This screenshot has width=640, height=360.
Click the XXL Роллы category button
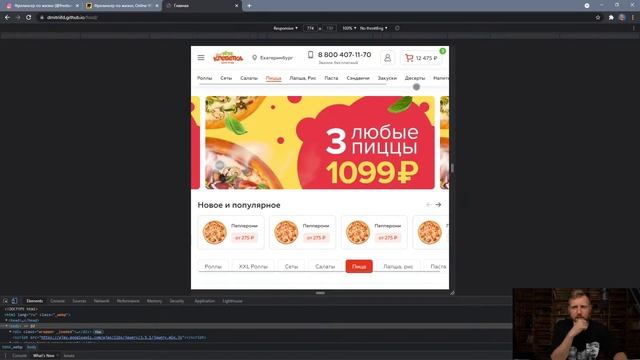click(253, 266)
